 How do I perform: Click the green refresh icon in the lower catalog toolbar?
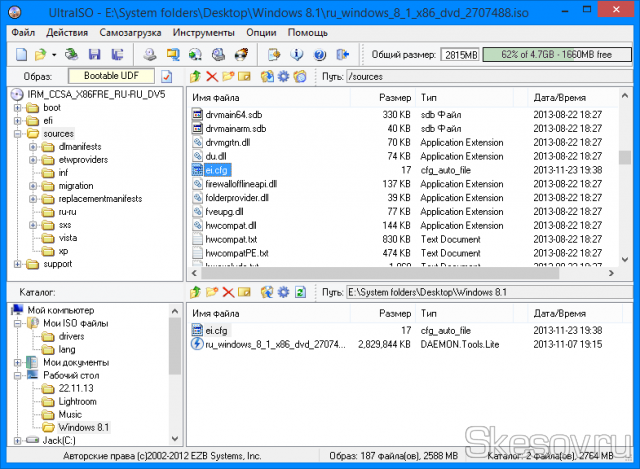299,292
